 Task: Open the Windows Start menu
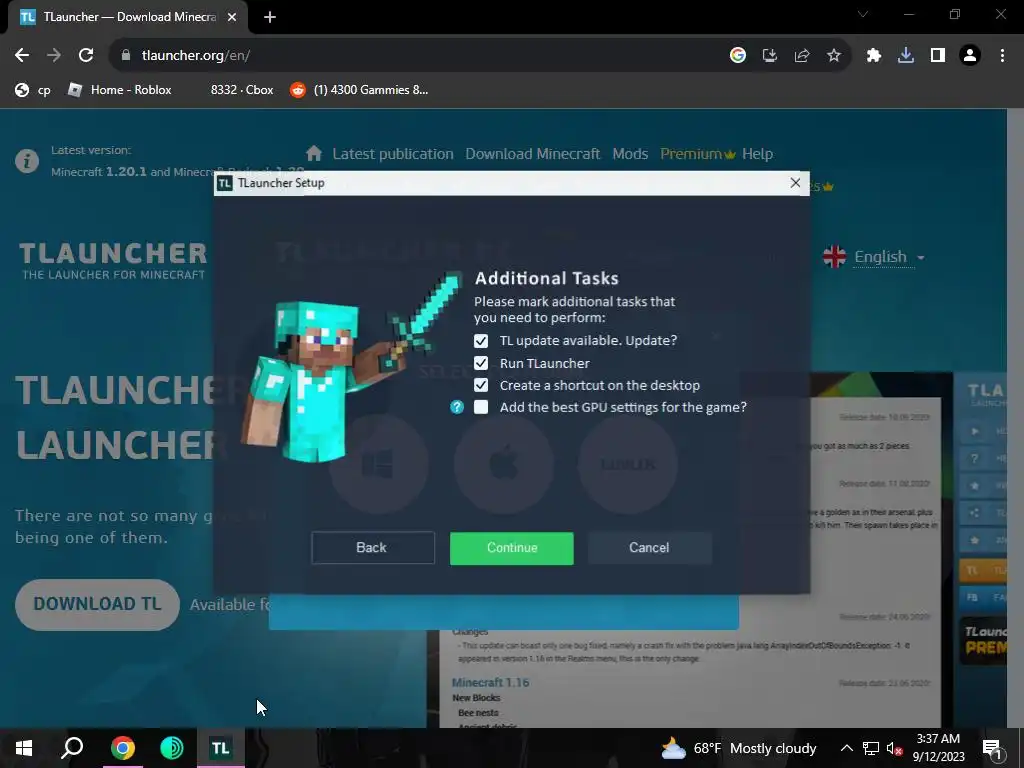click(24, 748)
